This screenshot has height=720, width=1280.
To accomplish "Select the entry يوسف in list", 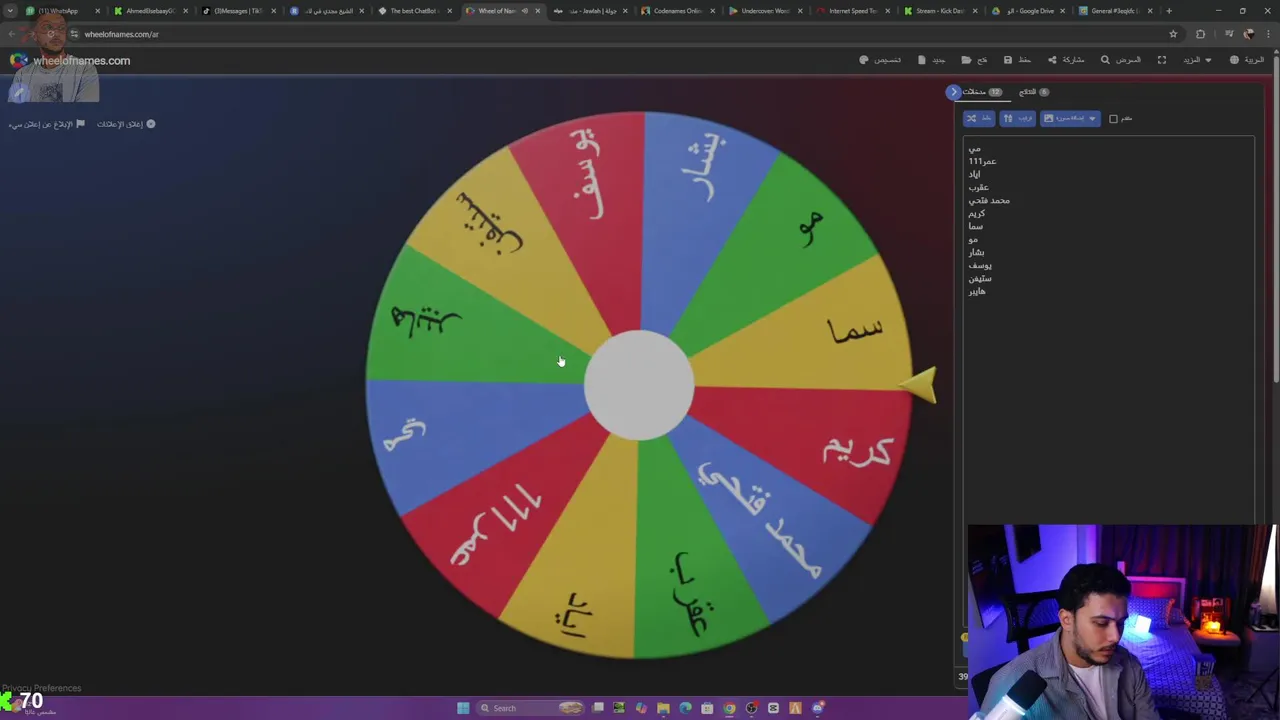I will (980, 265).
